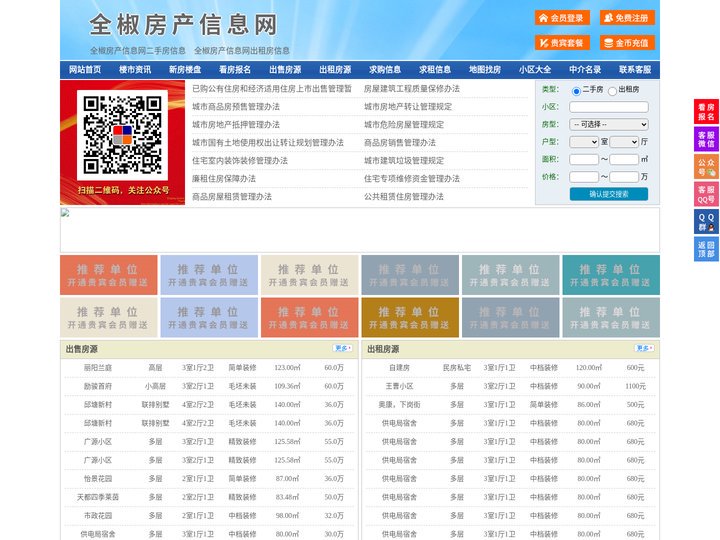Image resolution: width=720 pixels, height=540 pixels.
Task: Click the minimum 面积 area field
Action: point(584,159)
